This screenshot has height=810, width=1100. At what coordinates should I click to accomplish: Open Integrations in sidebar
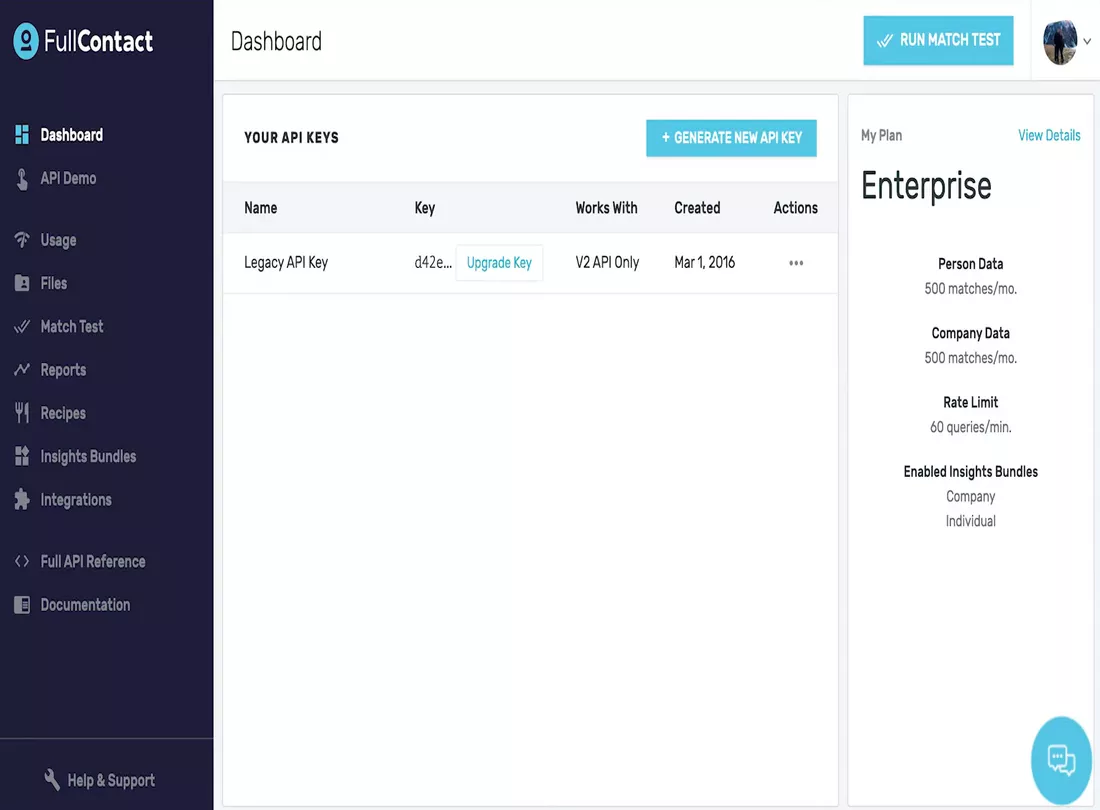[76, 500]
